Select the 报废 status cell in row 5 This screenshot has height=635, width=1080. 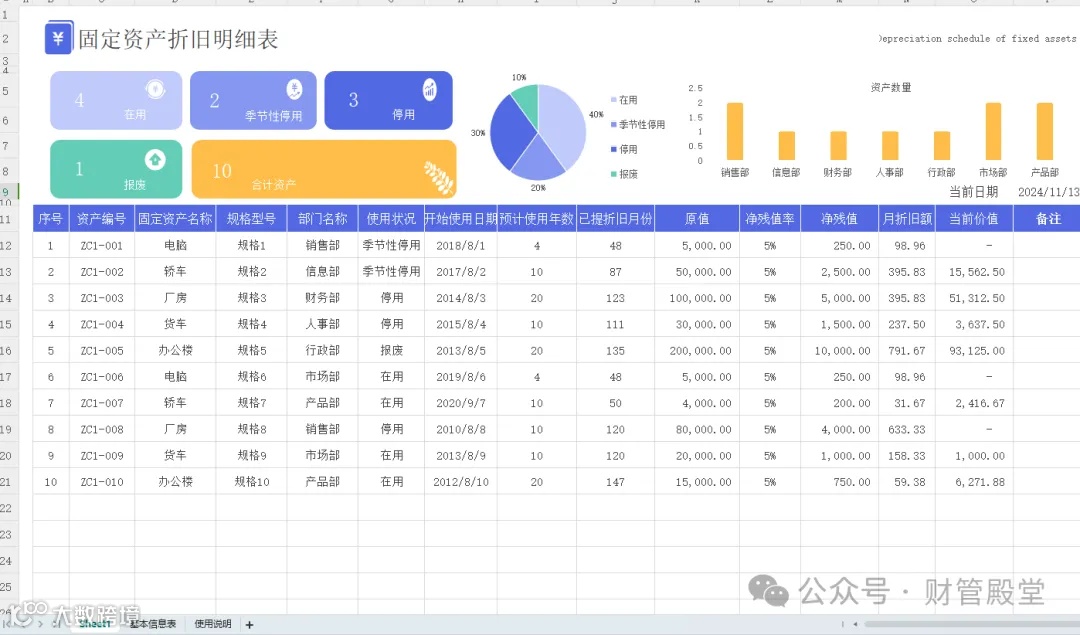click(x=391, y=351)
